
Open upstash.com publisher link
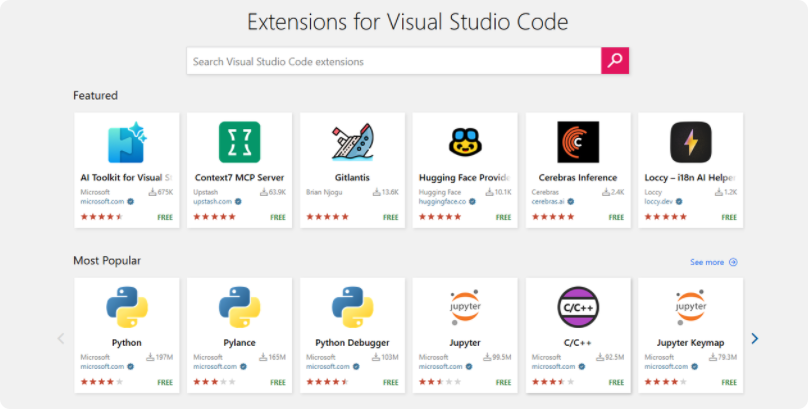[211, 201]
